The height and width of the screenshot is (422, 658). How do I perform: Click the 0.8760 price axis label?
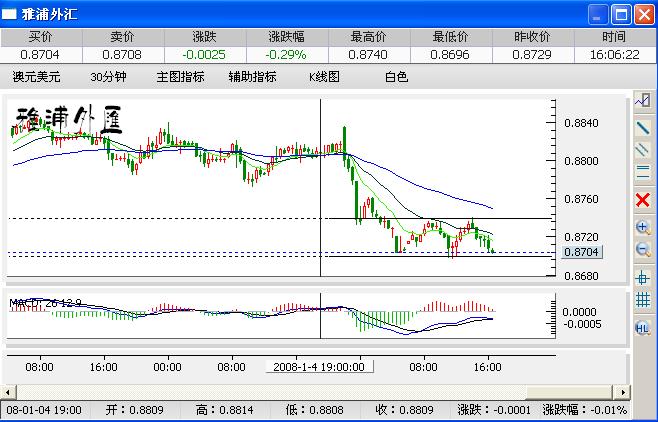[x=581, y=199]
